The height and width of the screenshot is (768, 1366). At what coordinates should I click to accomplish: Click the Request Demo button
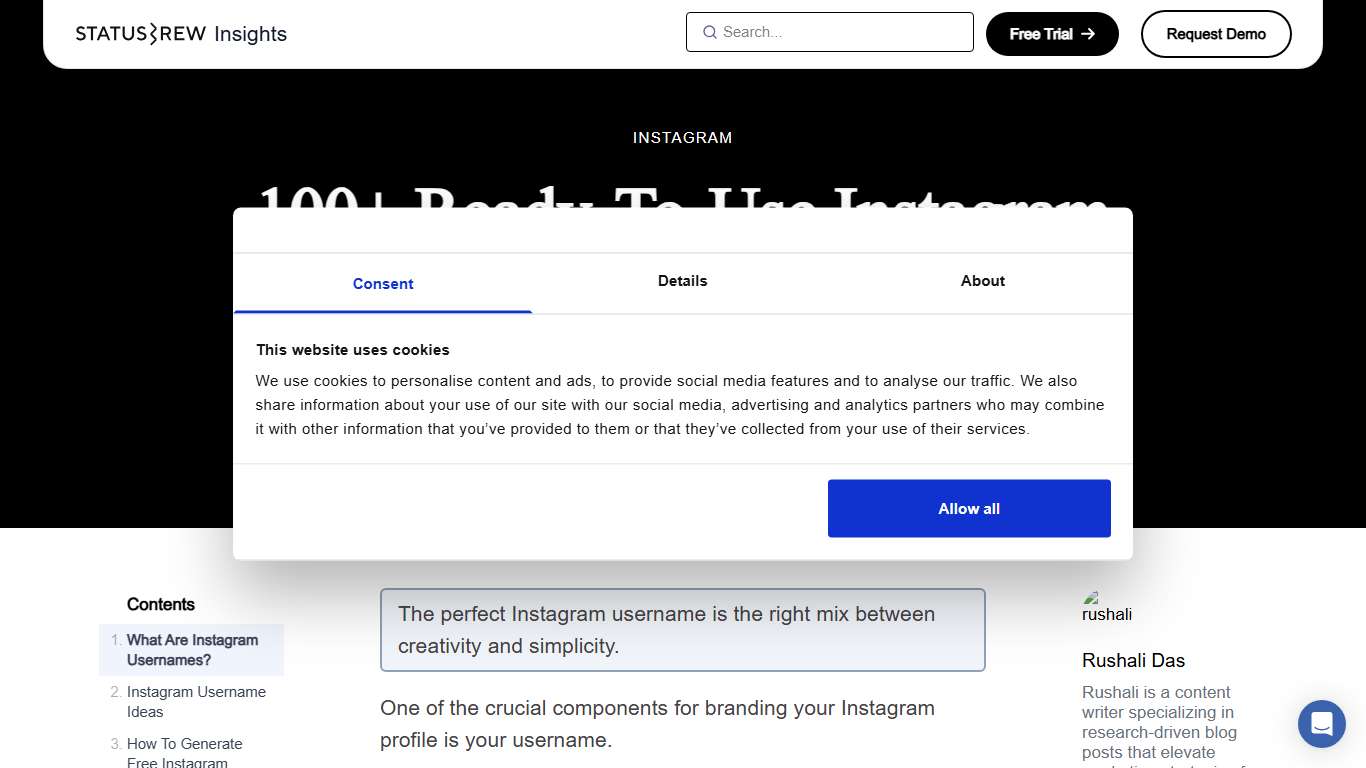[x=1216, y=33]
